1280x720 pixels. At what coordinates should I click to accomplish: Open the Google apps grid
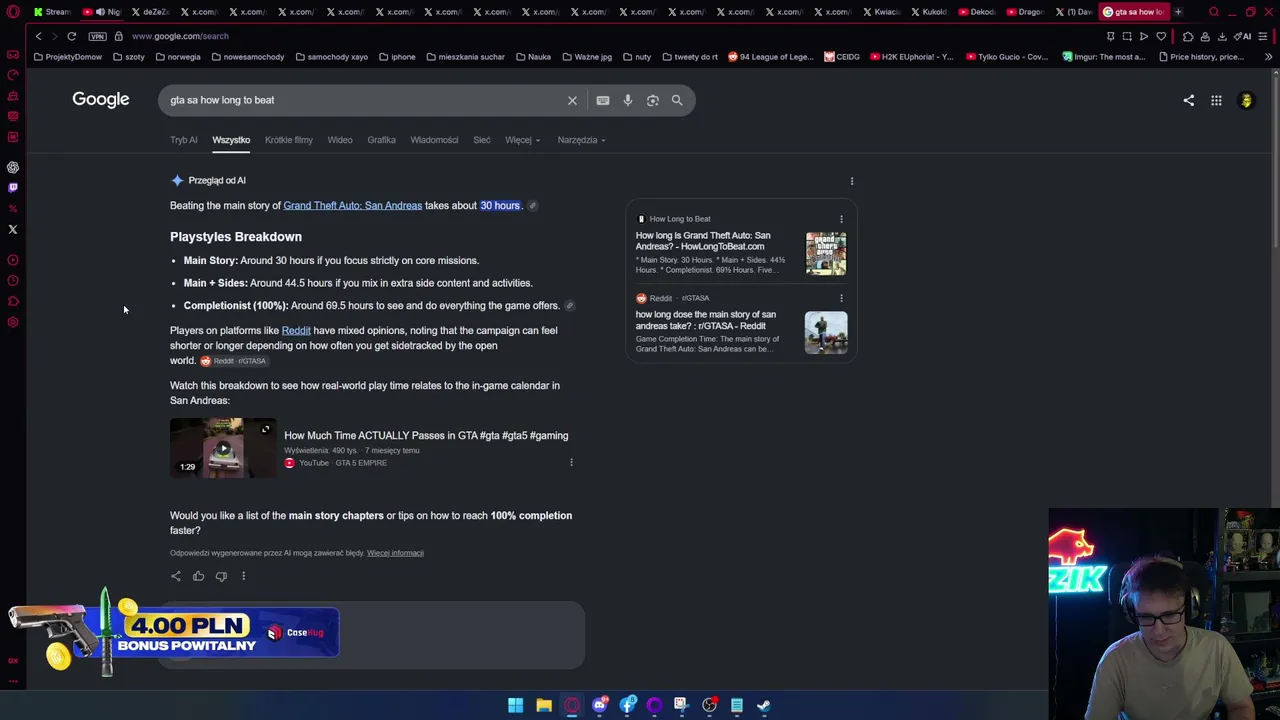pyautogui.click(x=1216, y=100)
